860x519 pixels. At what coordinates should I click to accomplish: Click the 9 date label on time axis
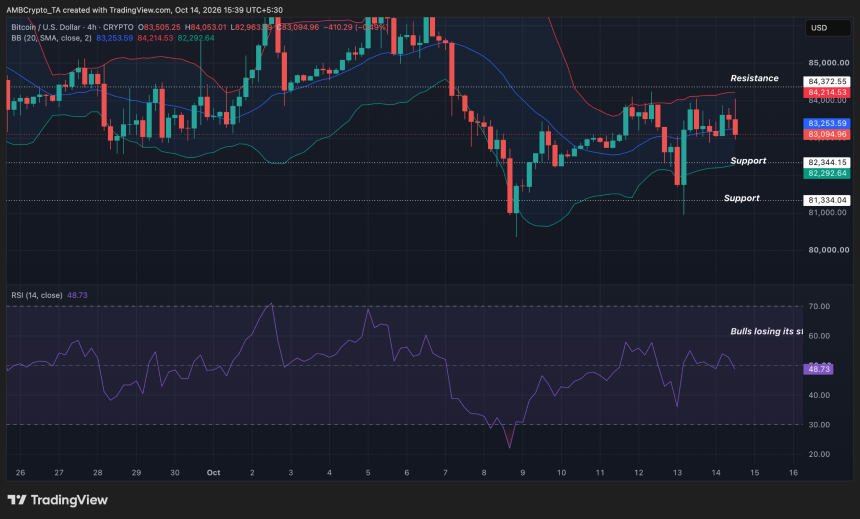pyautogui.click(x=523, y=472)
